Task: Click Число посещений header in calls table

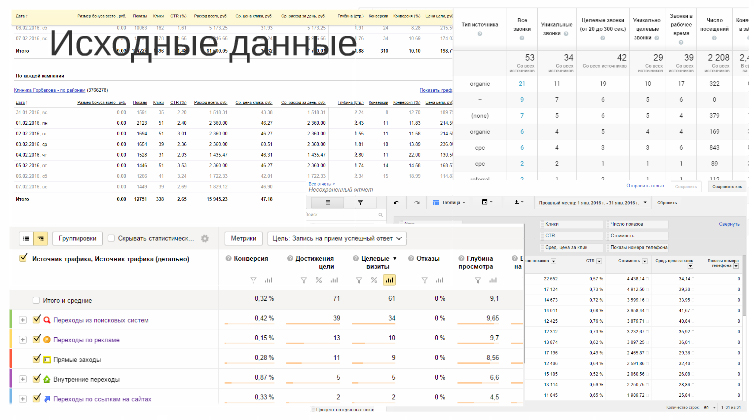Action: [715, 25]
